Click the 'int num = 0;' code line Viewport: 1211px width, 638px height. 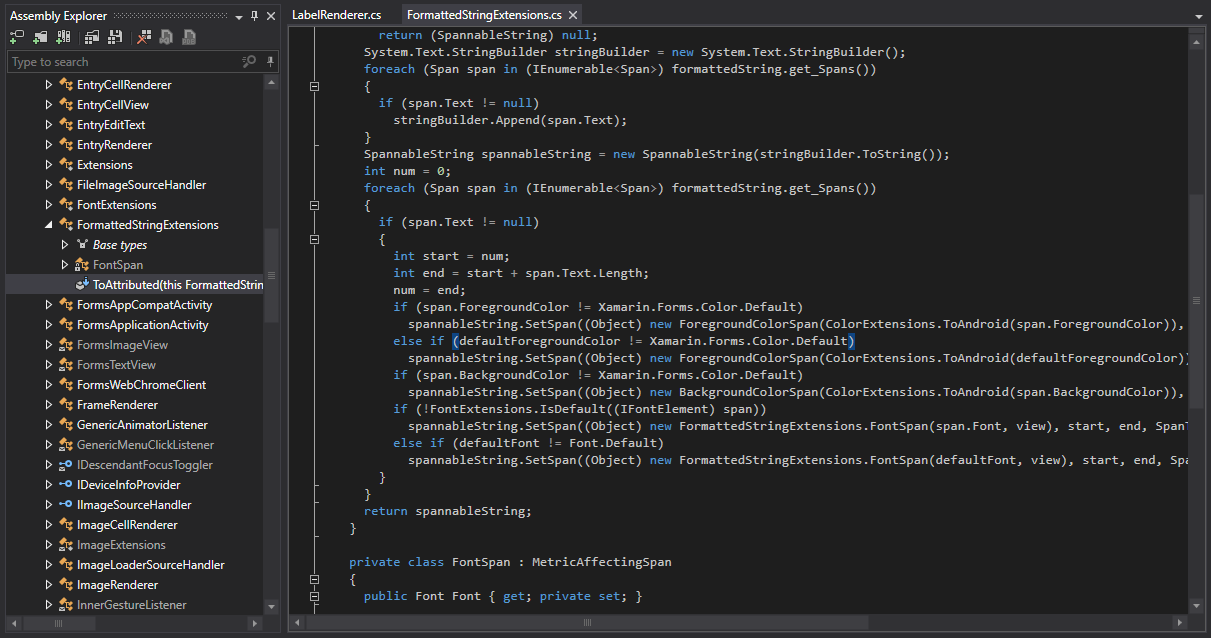point(407,171)
